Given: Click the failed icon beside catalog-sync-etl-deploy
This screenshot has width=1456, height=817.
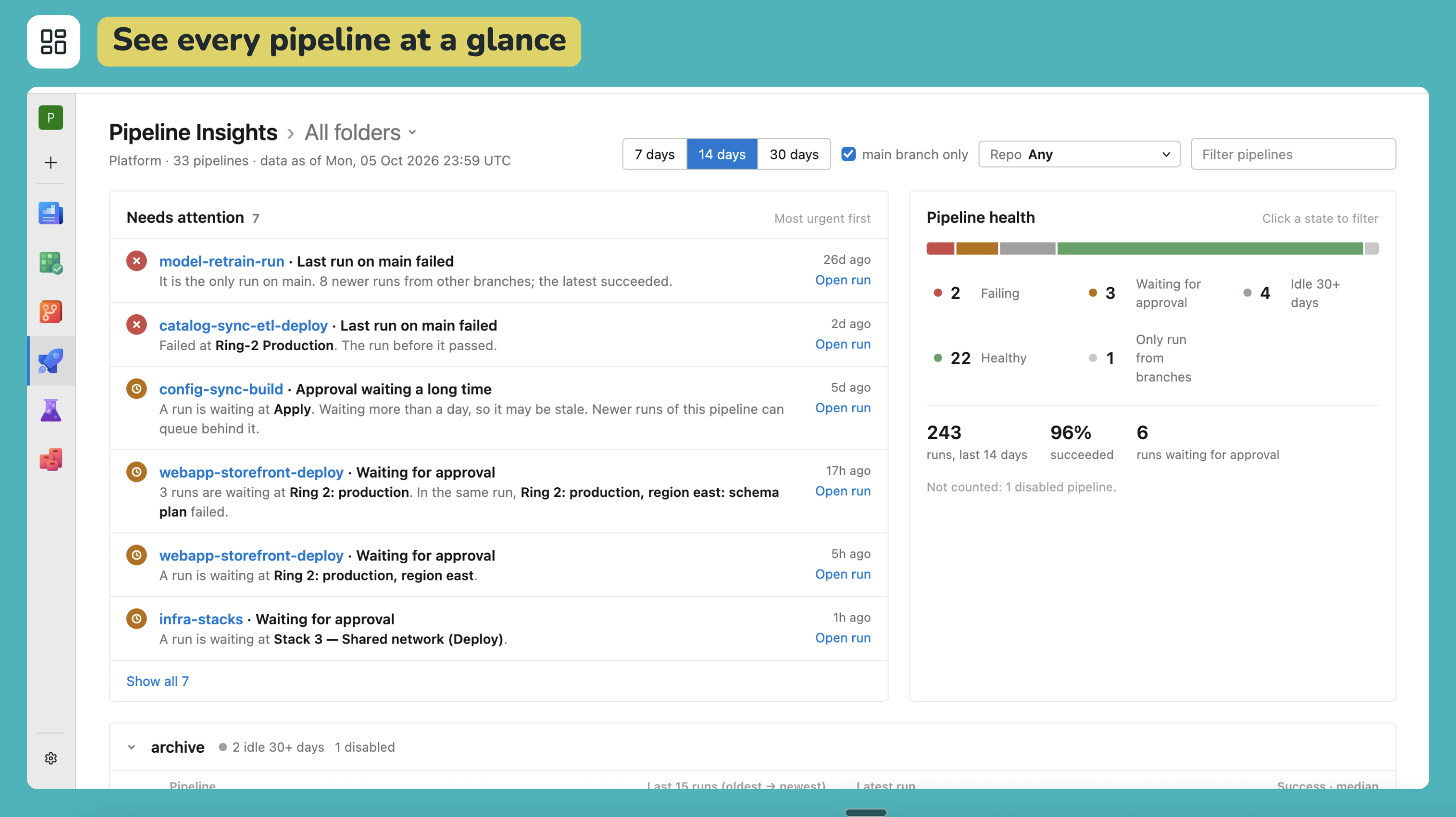Looking at the screenshot, I should [136, 324].
